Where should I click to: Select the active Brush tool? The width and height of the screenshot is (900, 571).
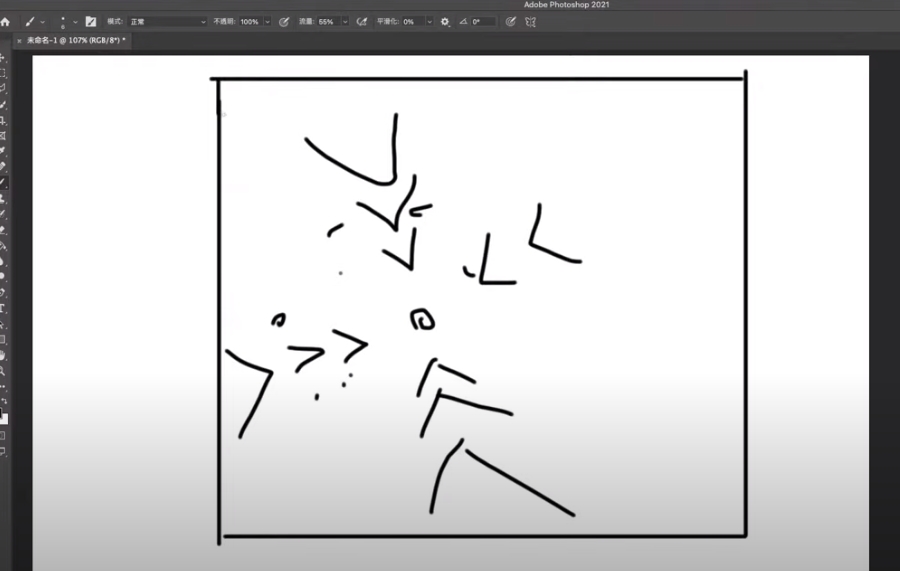click(x=3, y=182)
